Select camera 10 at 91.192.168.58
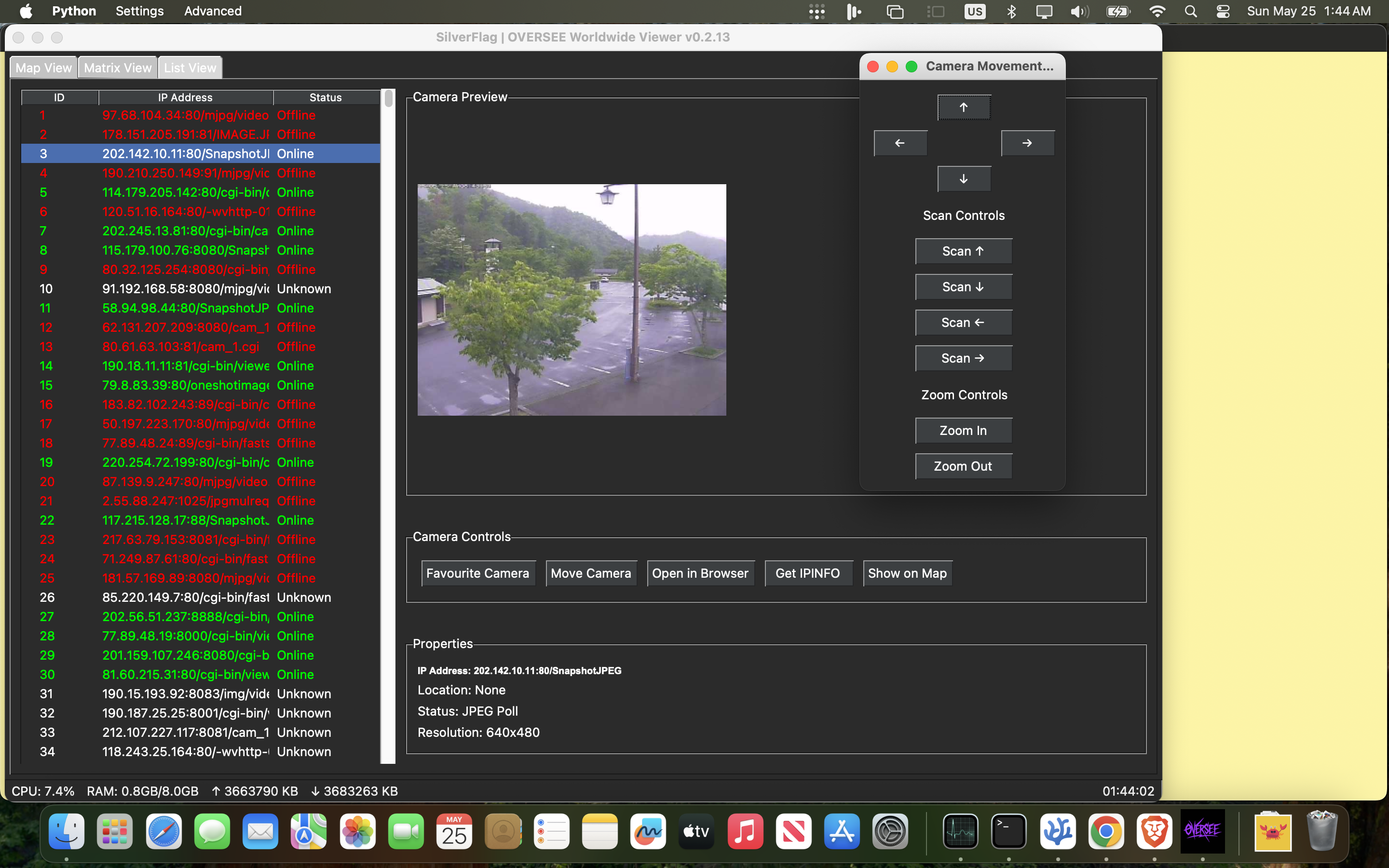The height and width of the screenshot is (868, 1389). pos(200,289)
